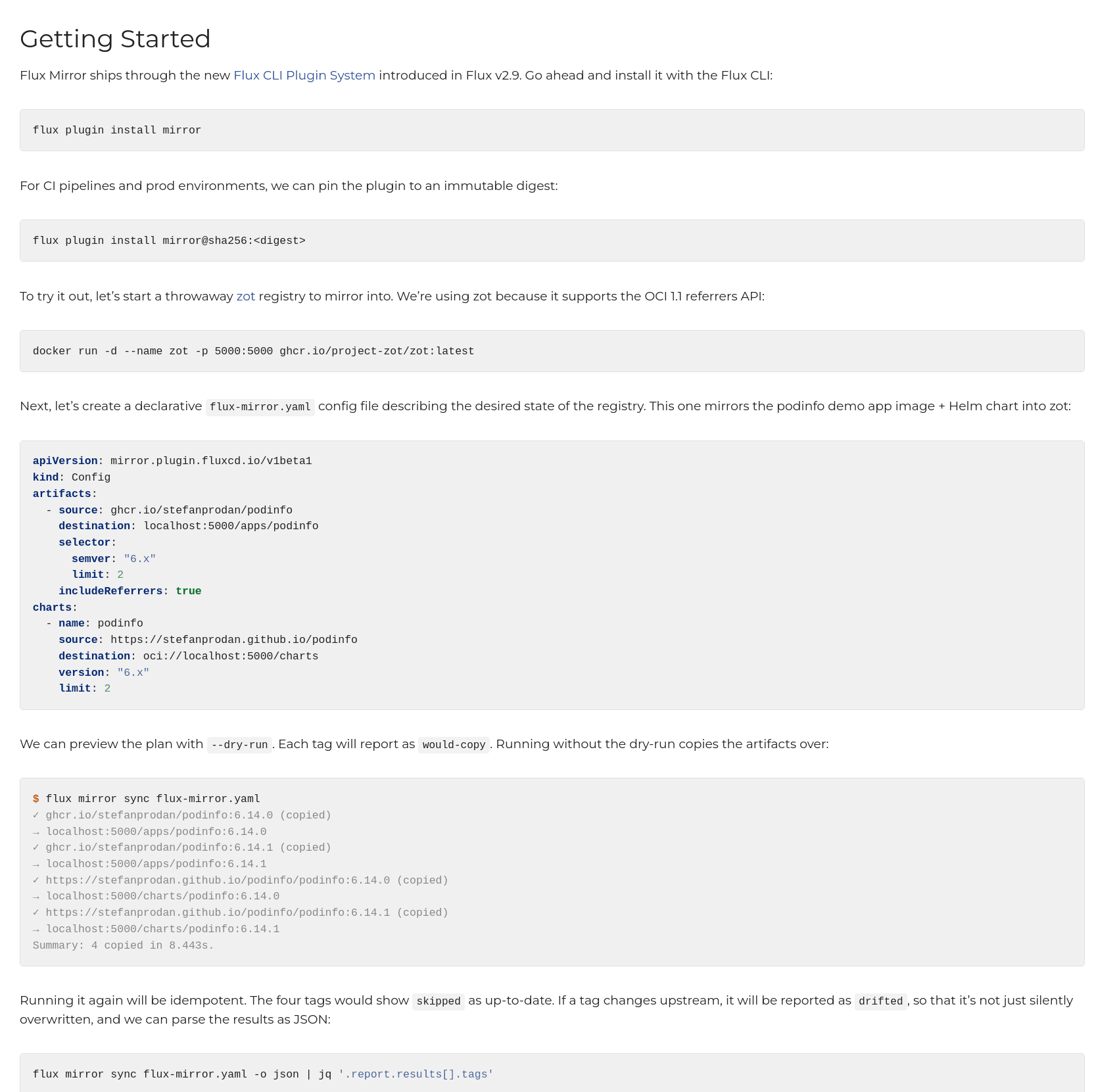
Task: Click the flux plugin install mirror code block
Action: [x=552, y=130]
